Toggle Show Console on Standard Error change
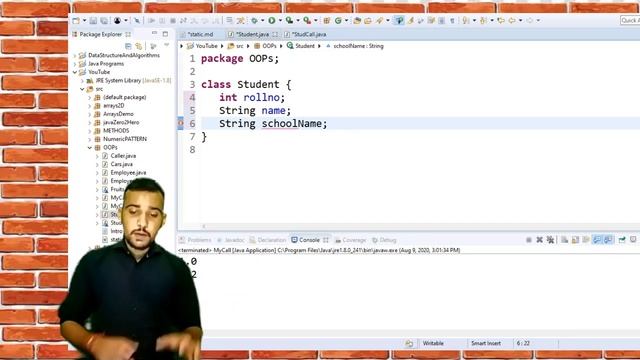Image resolution: width=640 pixels, height=360 pixels. point(608,240)
